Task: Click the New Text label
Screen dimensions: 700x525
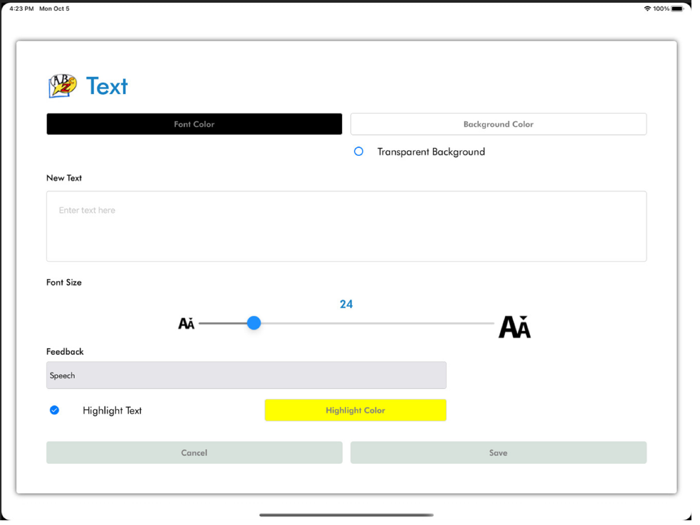Action: pos(64,178)
